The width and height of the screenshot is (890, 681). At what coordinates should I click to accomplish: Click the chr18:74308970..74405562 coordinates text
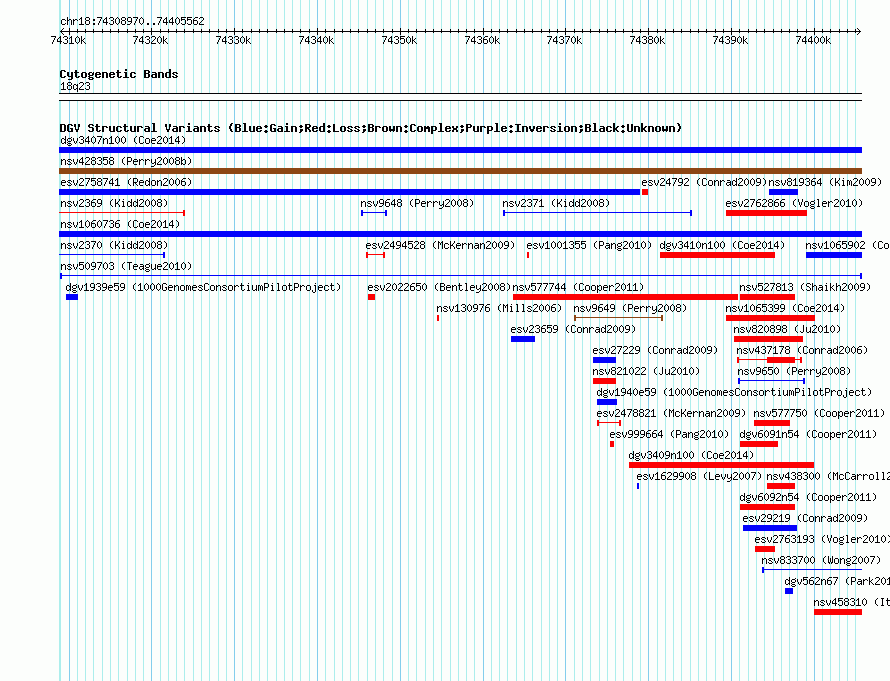pyautogui.click(x=132, y=21)
